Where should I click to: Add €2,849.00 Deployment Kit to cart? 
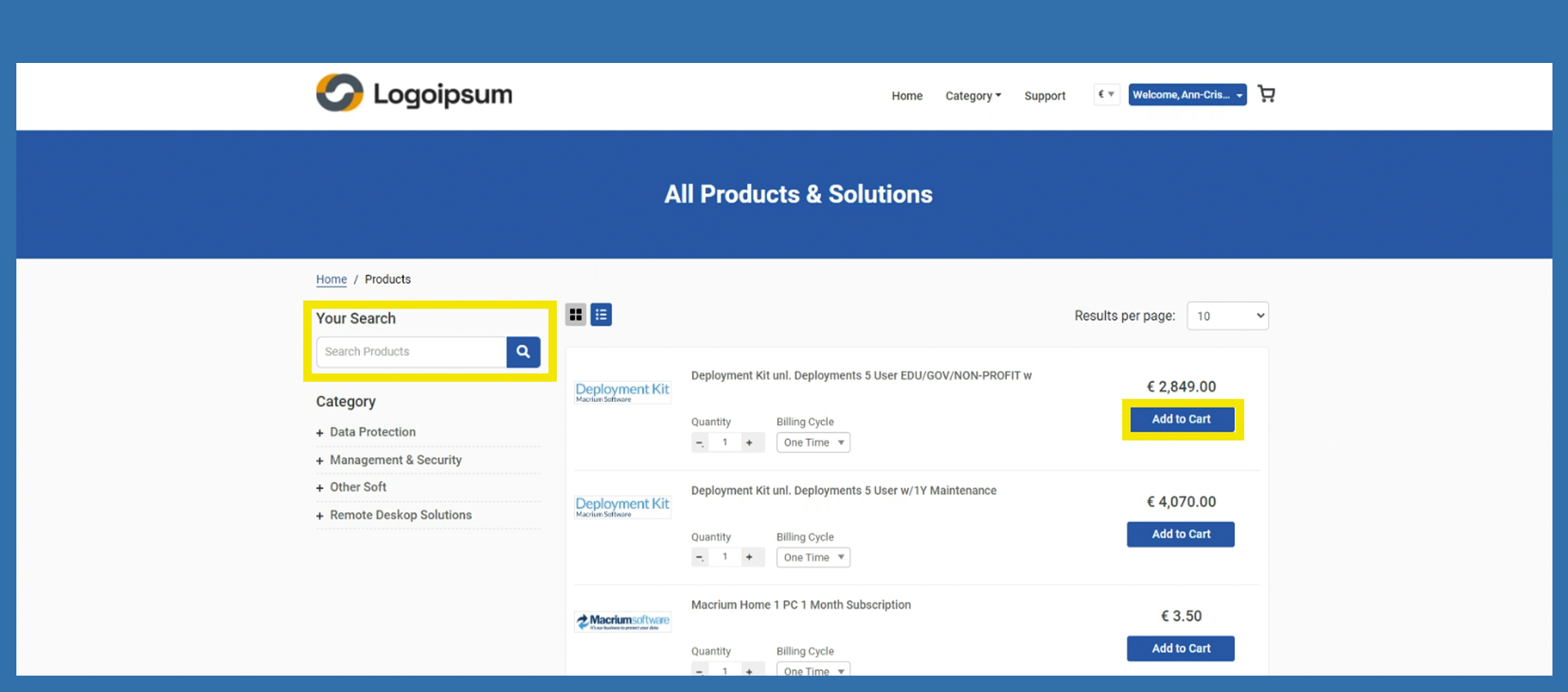[x=1180, y=419]
